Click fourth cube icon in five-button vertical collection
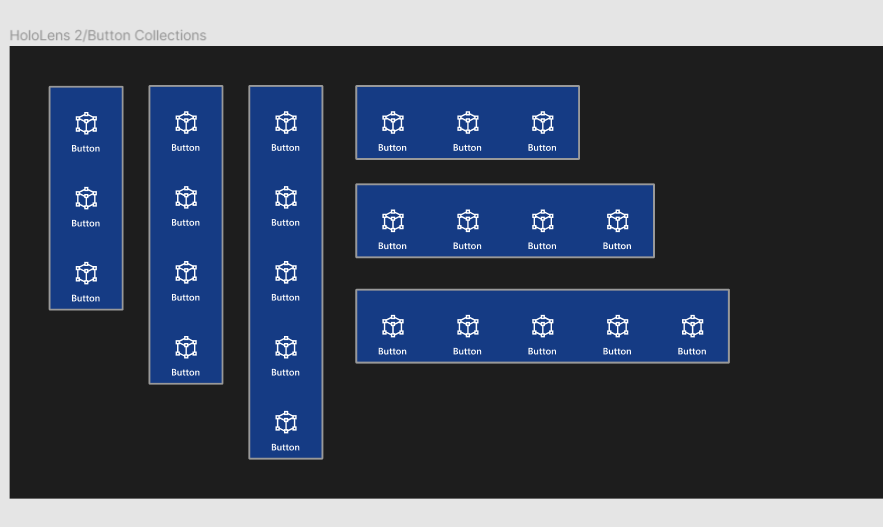This screenshot has width=883, height=527. pos(286,347)
